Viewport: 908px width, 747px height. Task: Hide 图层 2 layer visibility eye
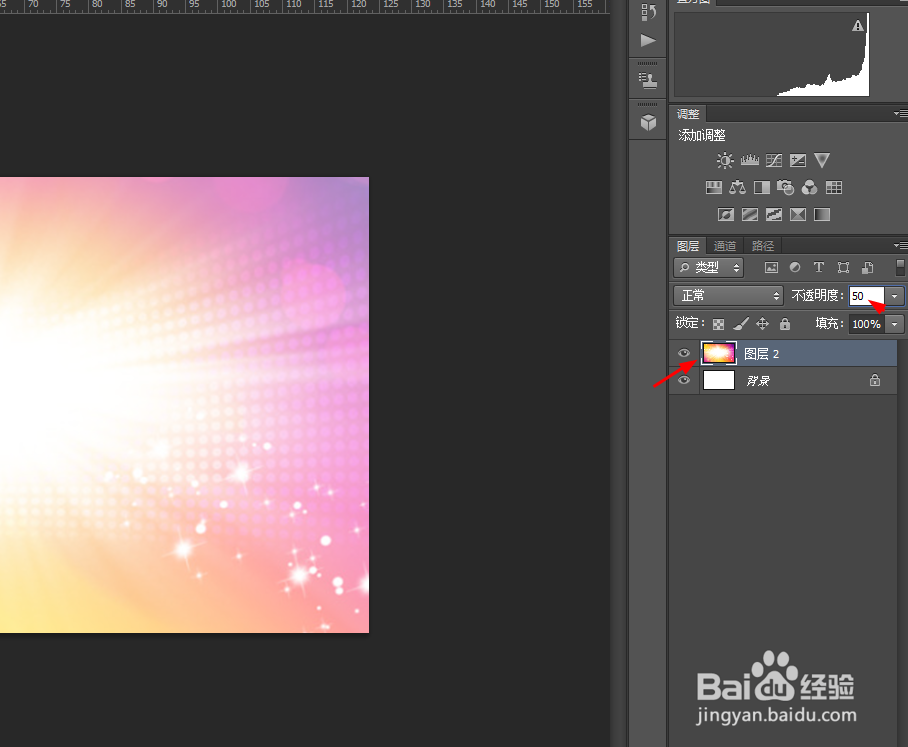(x=684, y=353)
